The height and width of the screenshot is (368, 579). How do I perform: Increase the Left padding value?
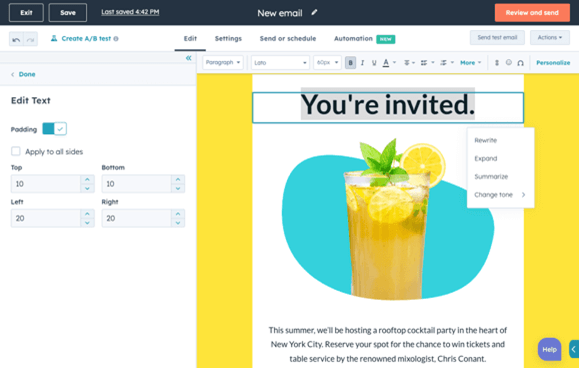click(87, 214)
